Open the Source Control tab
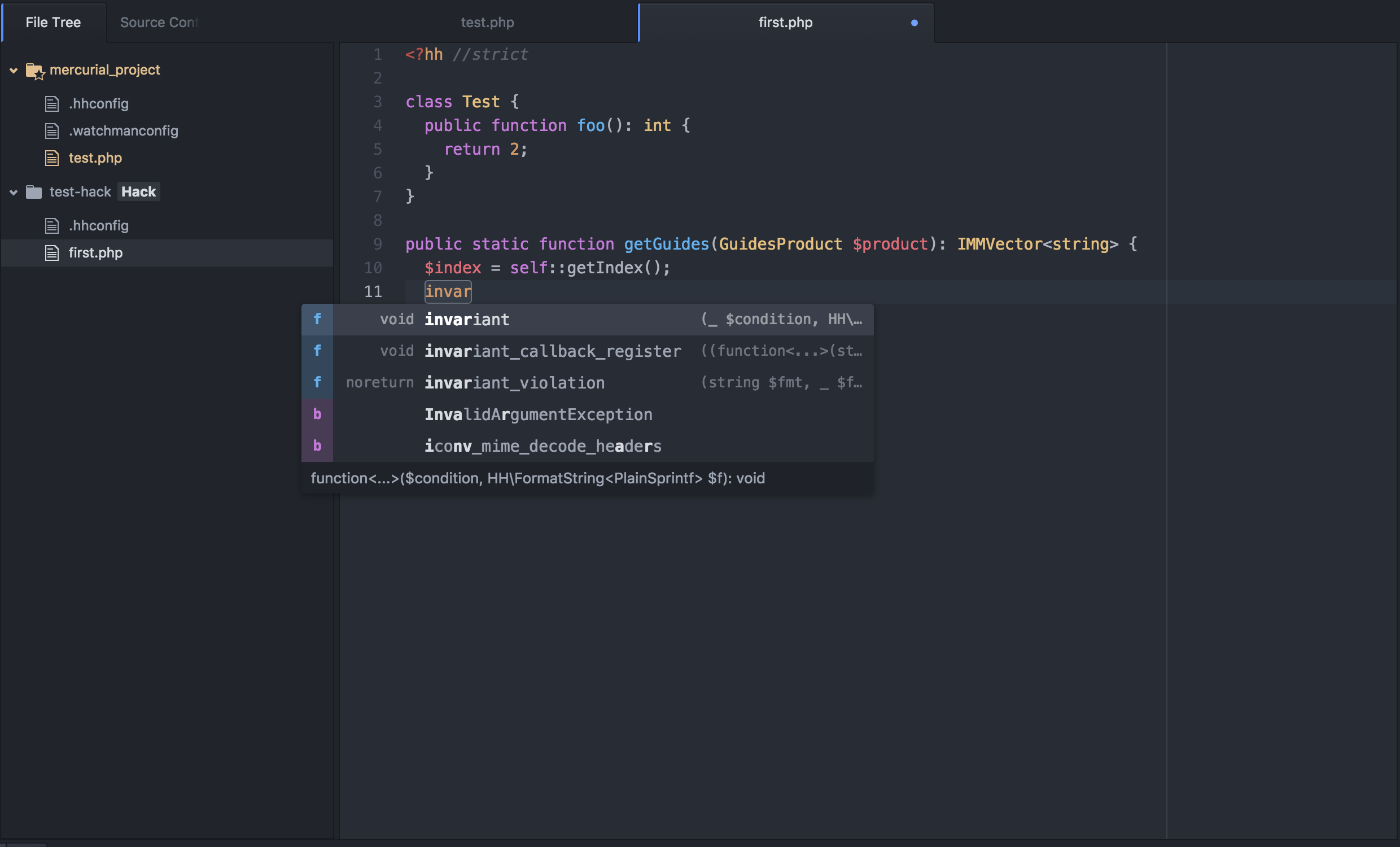Screen dimensions: 1400x847 (159, 23)
